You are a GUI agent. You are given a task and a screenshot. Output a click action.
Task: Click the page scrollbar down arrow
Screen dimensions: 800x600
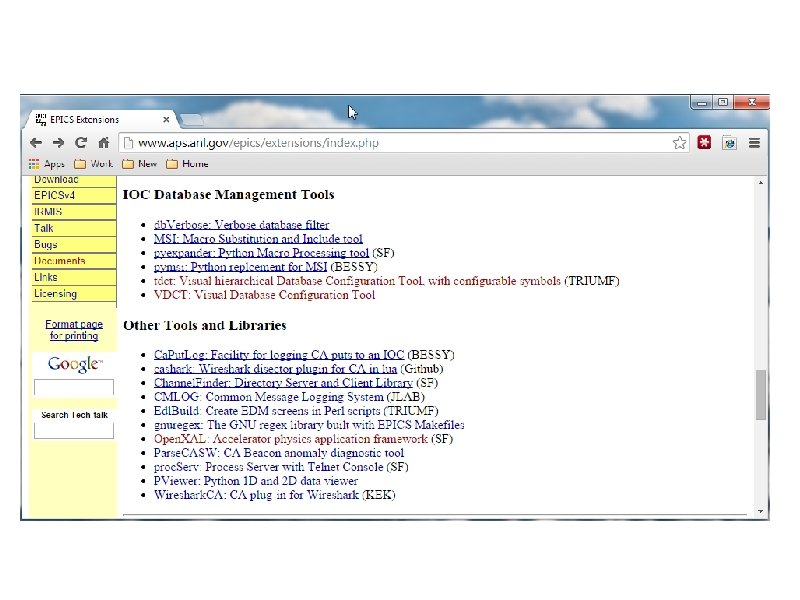click(x=761, y=511)
